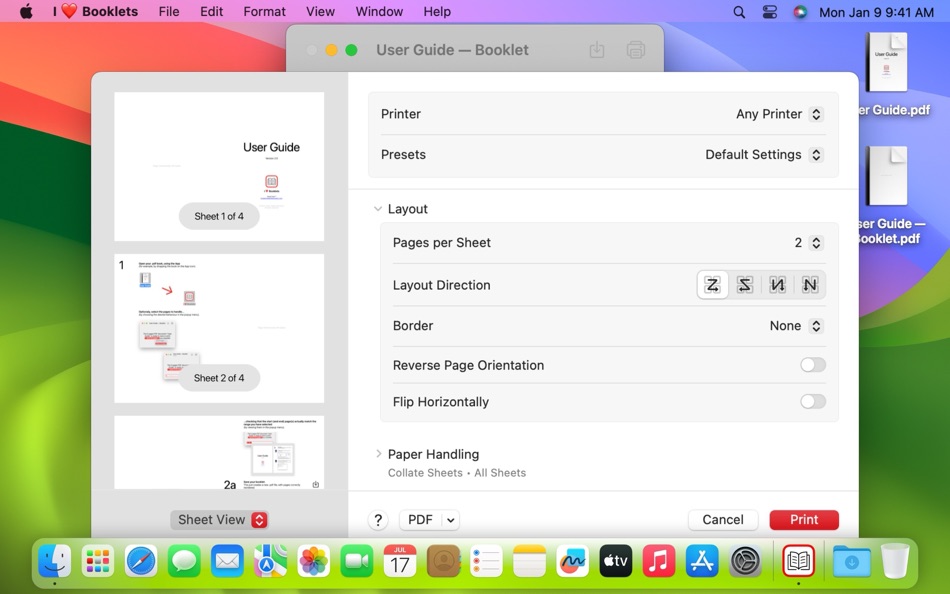Open the Books app in the Dock
This screenshot has height=594, width=950.
pos(797,561)
